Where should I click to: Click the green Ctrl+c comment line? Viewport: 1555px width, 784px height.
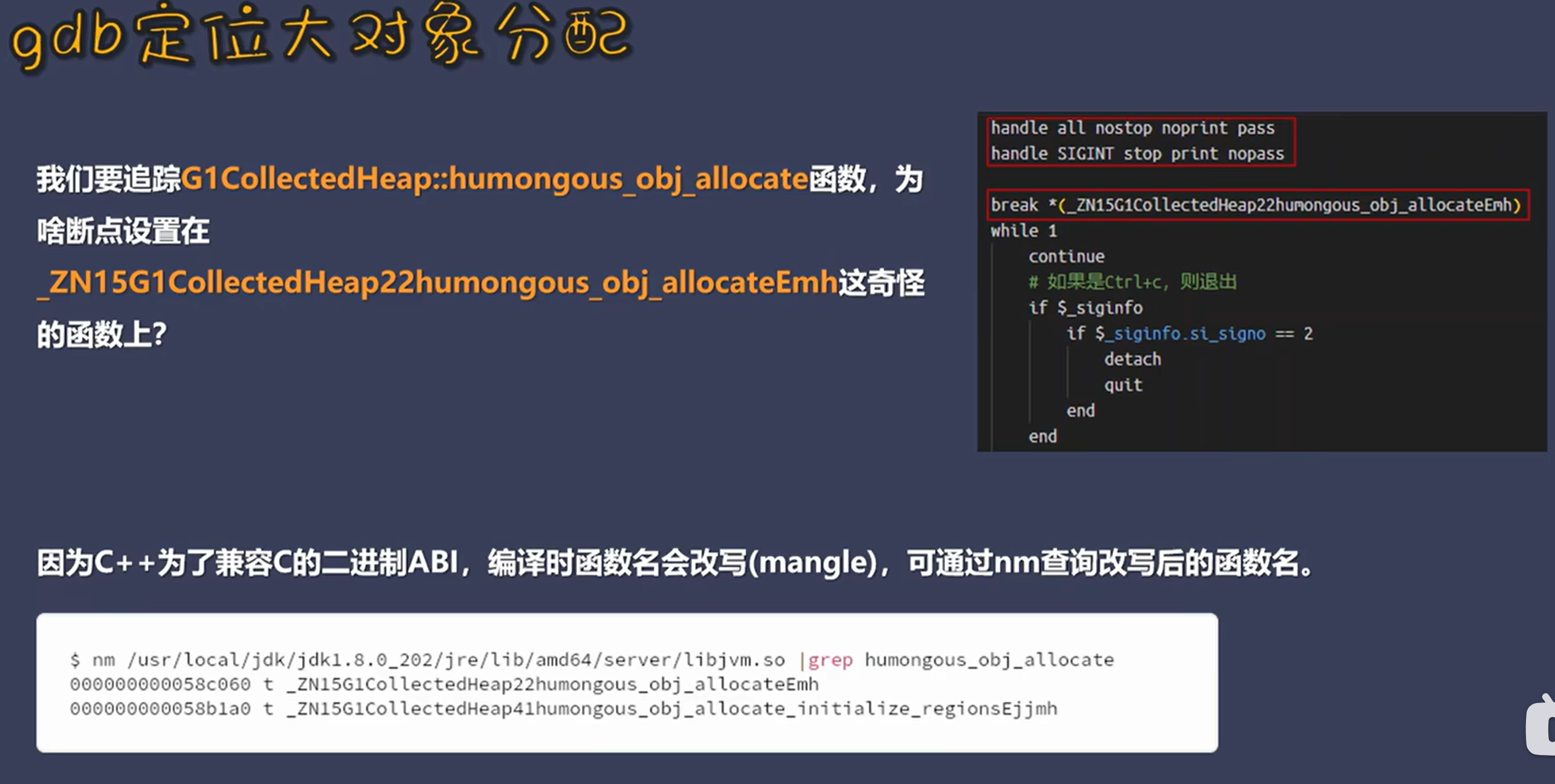(x=1132, y=282)
